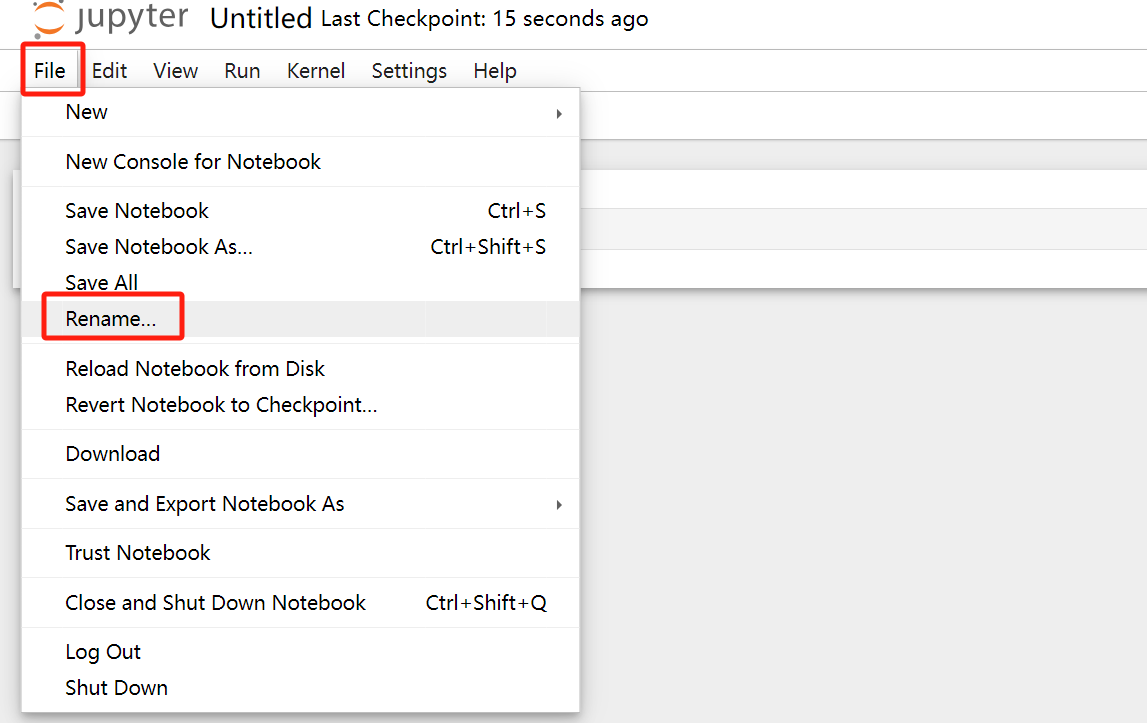
Task: Open the File menu
Action: point(50,71)
